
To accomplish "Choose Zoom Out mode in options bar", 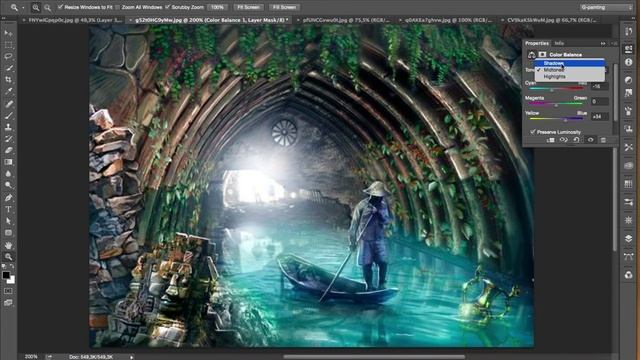I will coord(47,7).
